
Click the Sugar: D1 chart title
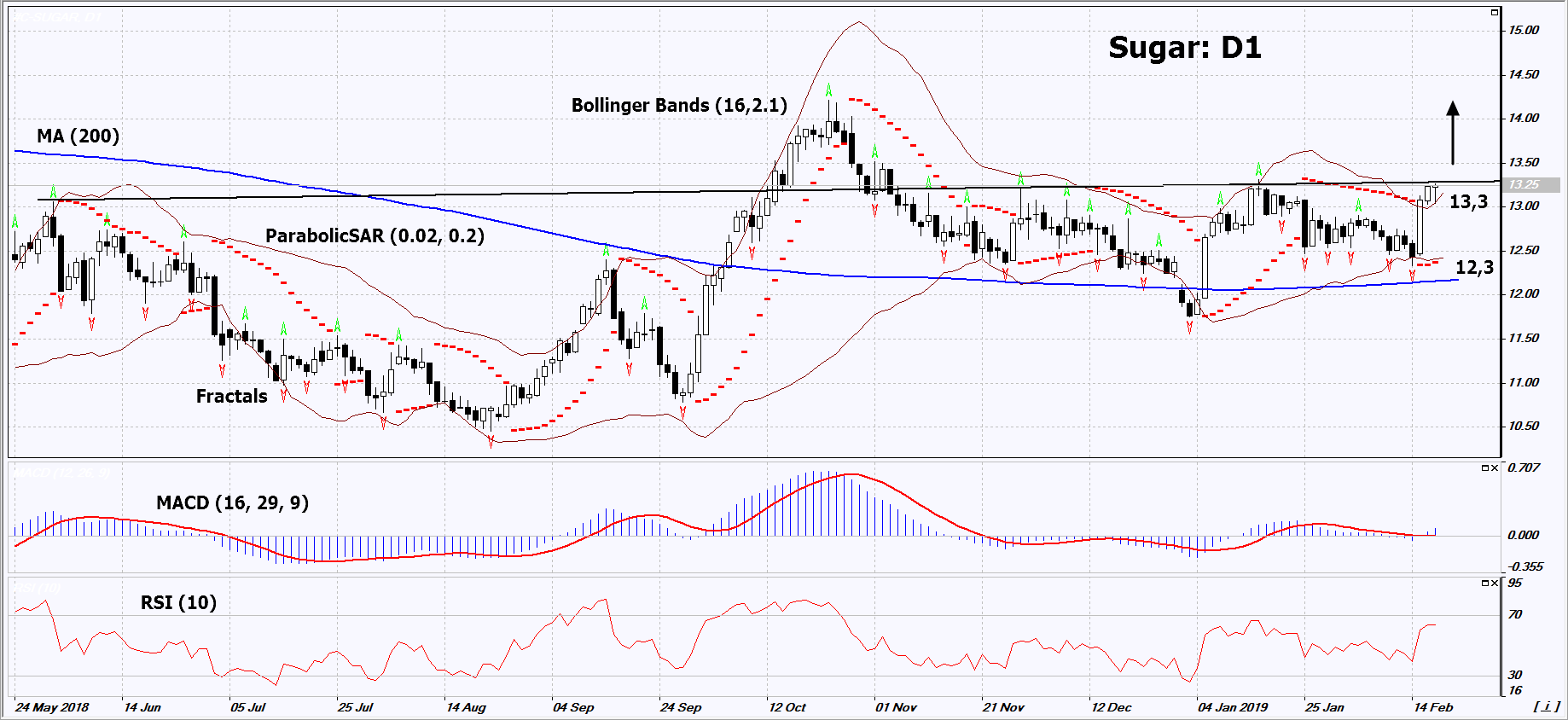pyautogui.click(x=1184, y=48)
